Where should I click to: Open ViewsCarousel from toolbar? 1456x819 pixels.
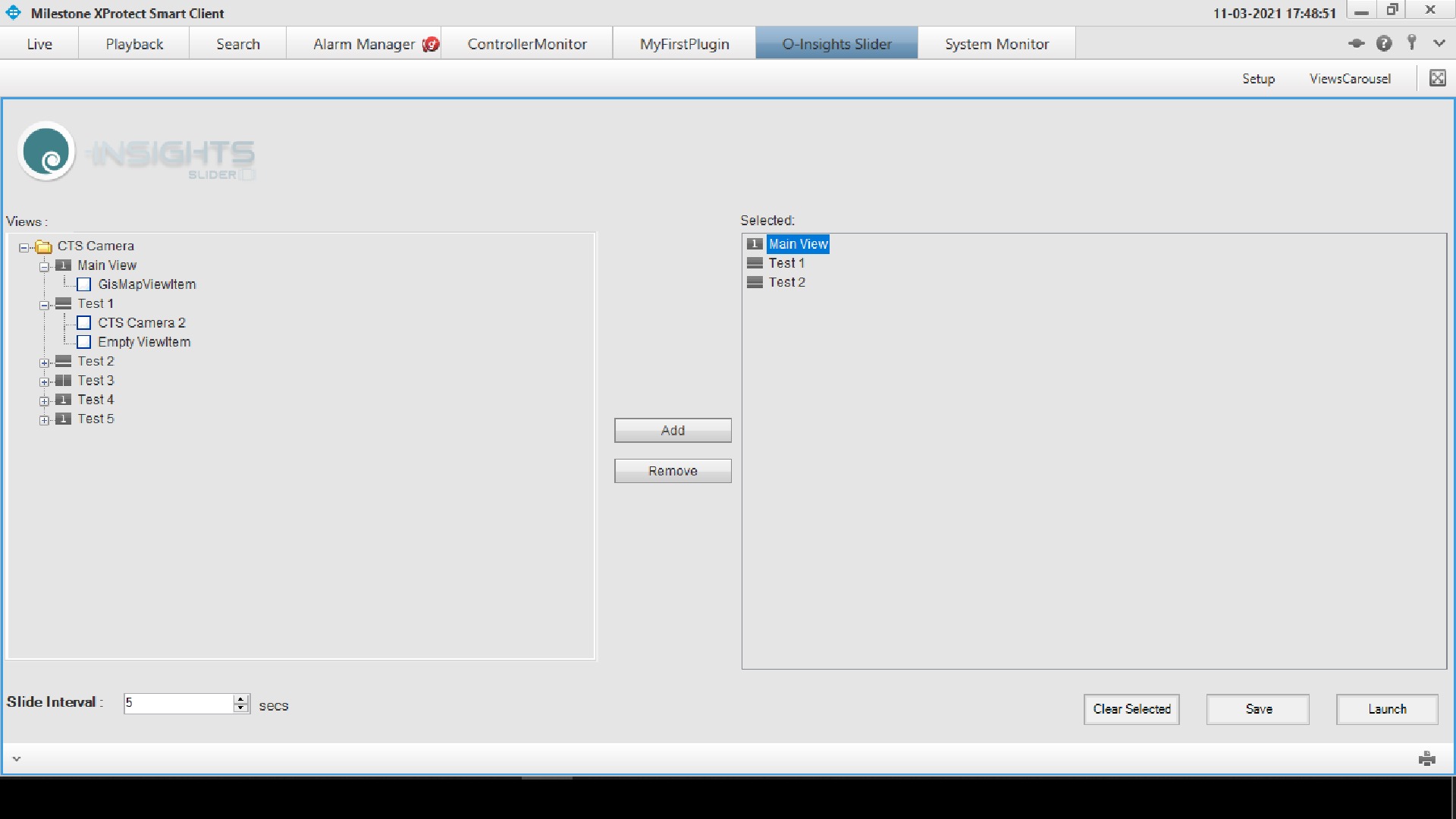(x=1350, y=78)
